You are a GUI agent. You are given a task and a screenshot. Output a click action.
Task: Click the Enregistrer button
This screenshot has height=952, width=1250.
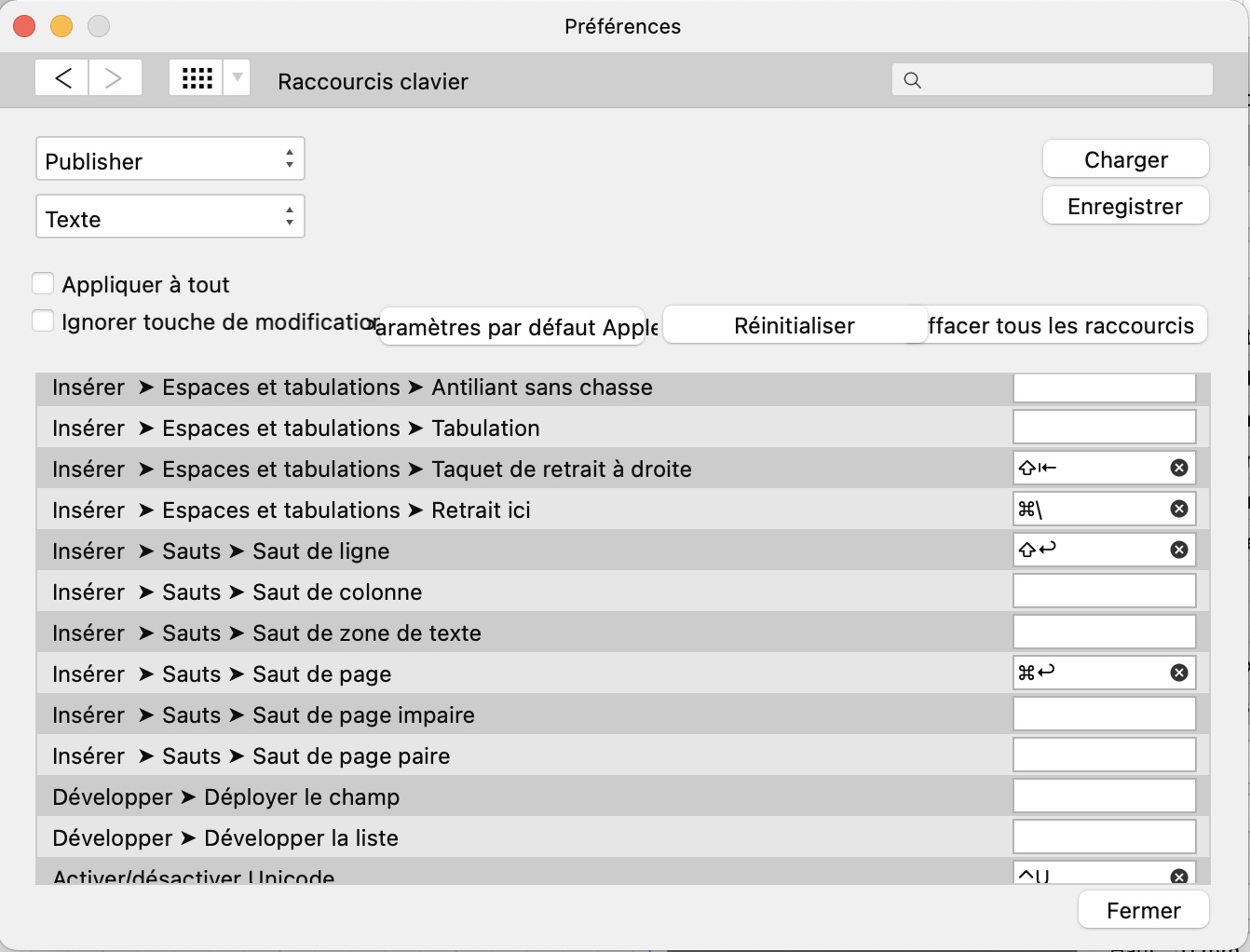(1126, 206)
